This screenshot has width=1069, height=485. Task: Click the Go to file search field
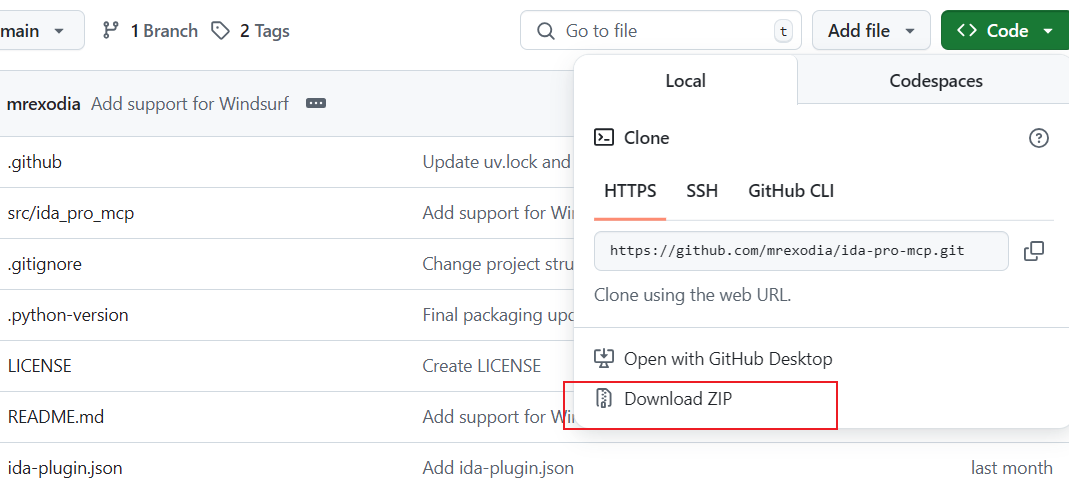pos(660,31)
